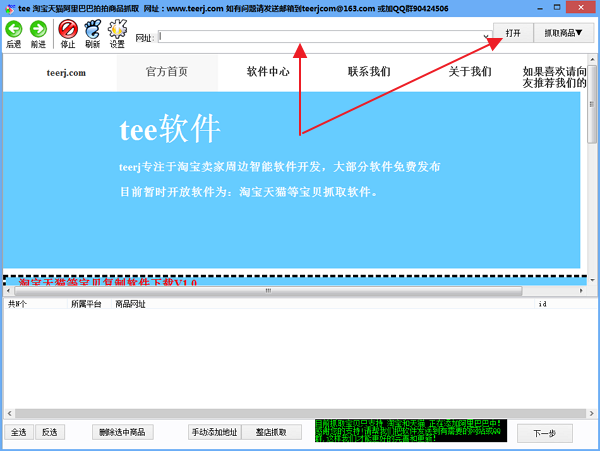Click the 反选 (Invert selection) button
Viewport: 600px width, 451px height.
[x=50, y=432]
